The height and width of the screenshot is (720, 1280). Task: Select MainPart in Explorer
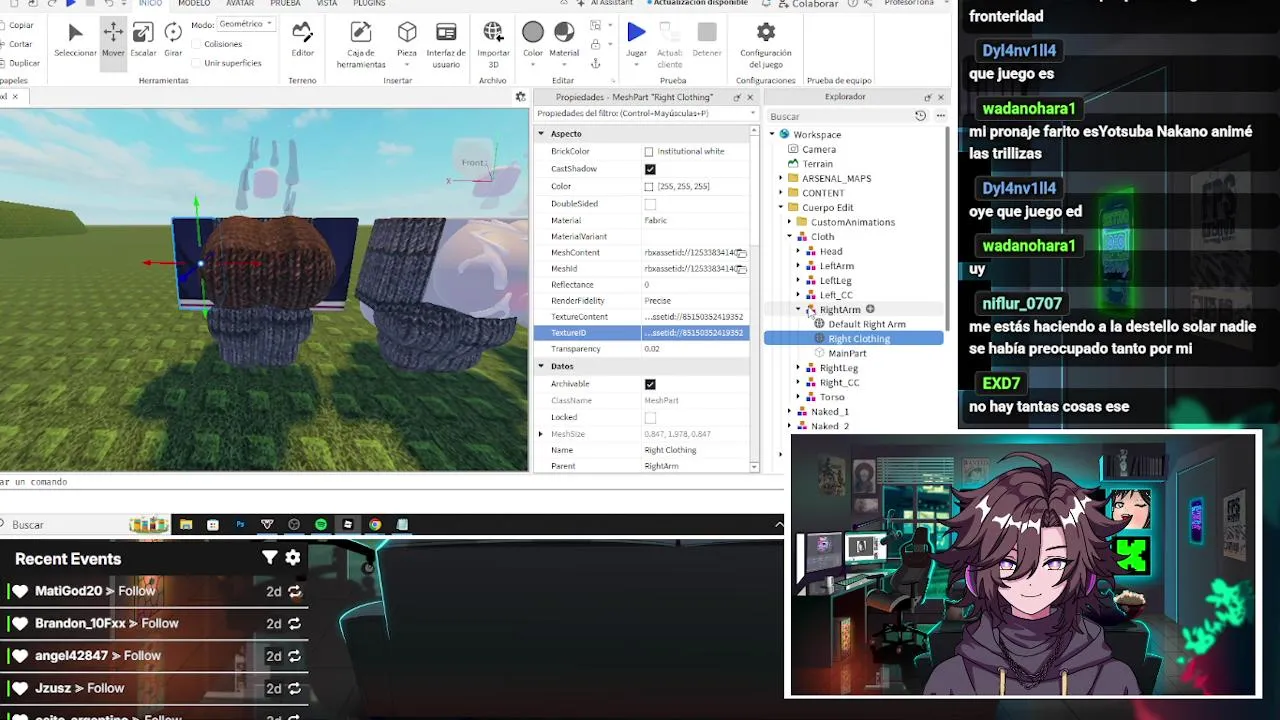[847, 353]
